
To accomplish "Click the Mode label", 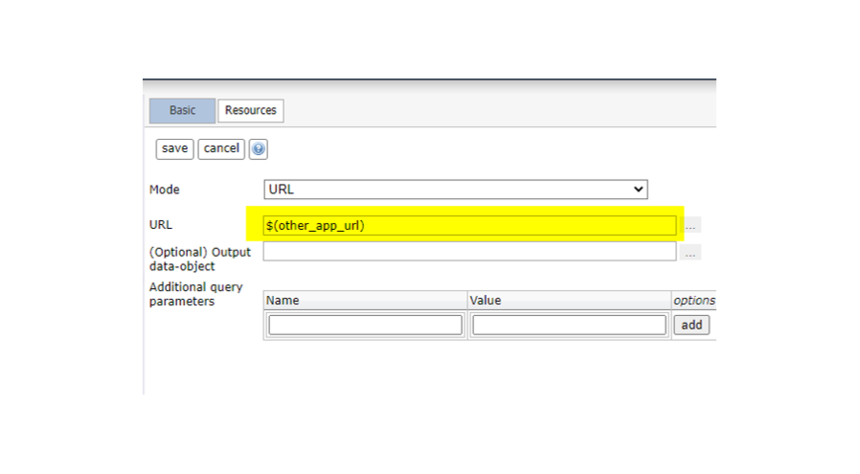I will pyautogui.click(x=165, y=190).
